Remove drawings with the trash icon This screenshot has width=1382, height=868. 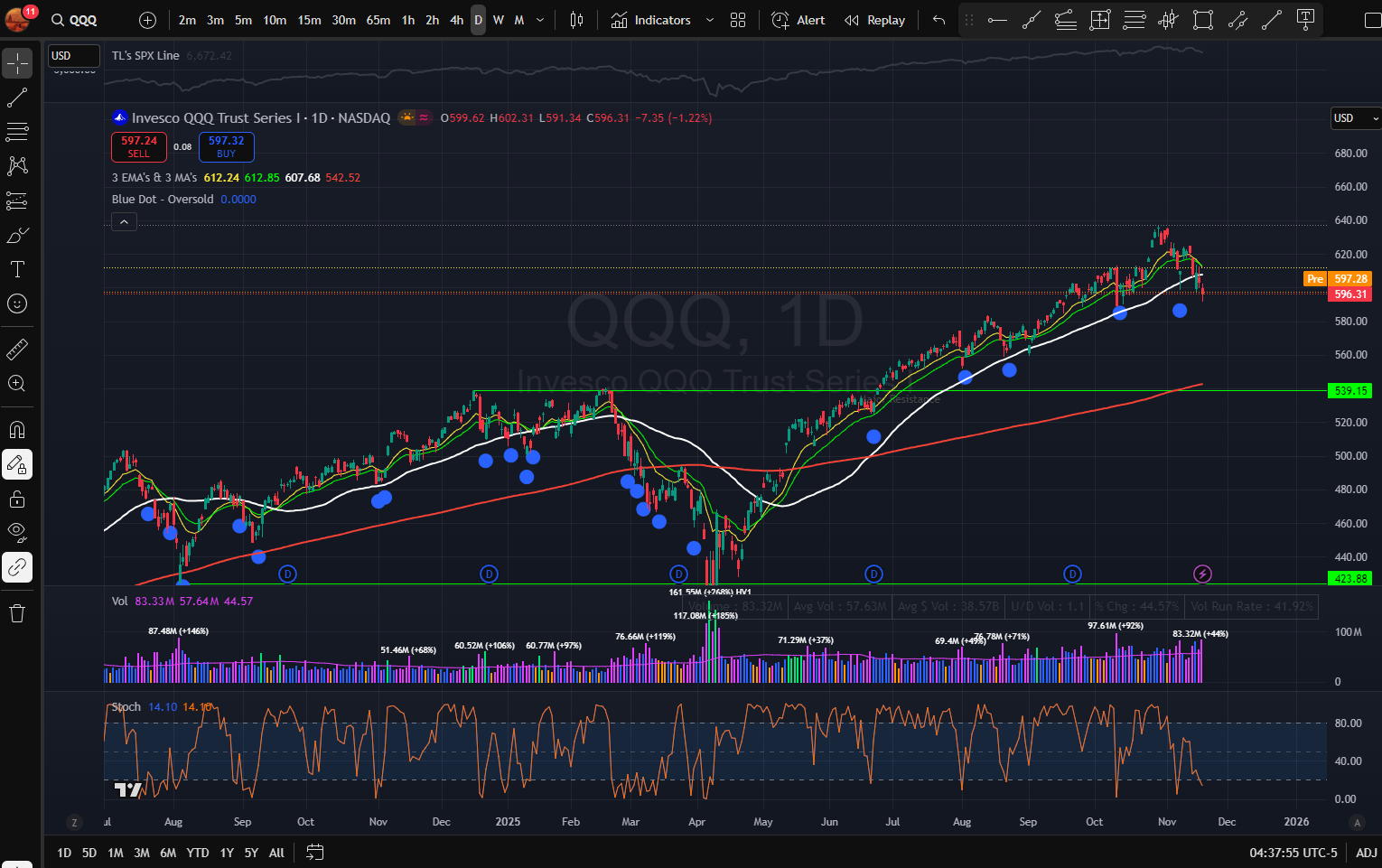pyautogui.click(x=17, y=613)
